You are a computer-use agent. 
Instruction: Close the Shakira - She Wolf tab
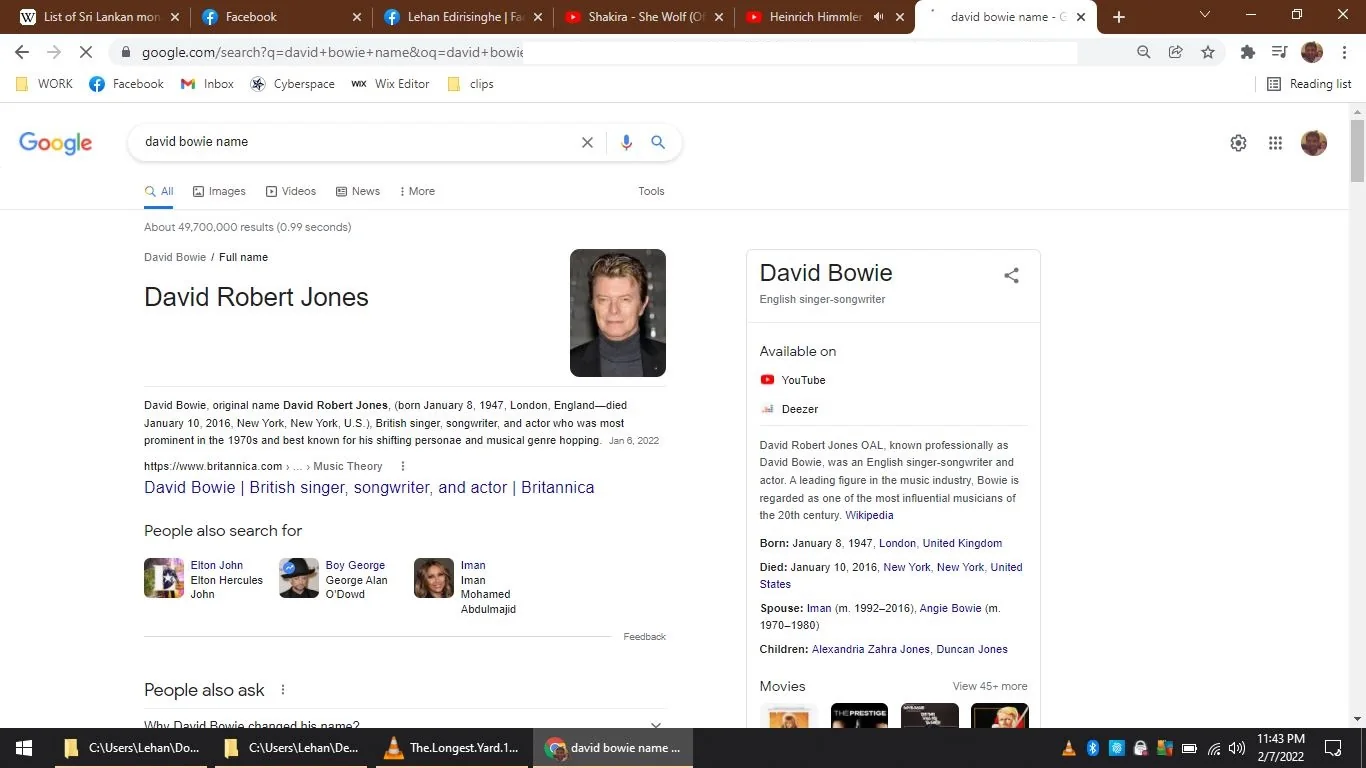(717, 17)
